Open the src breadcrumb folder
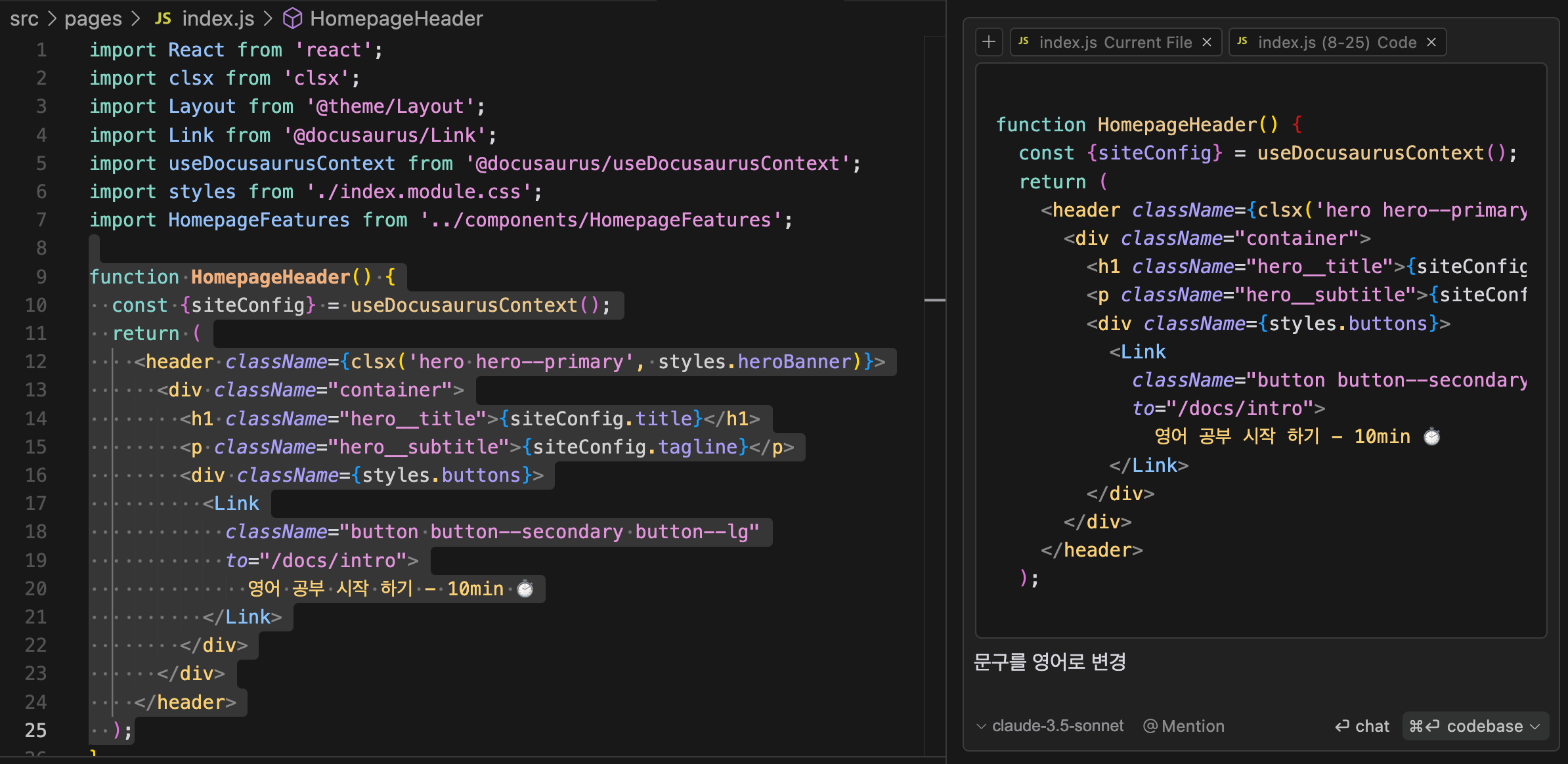1568x764 pixels. (x=24, y=18)
